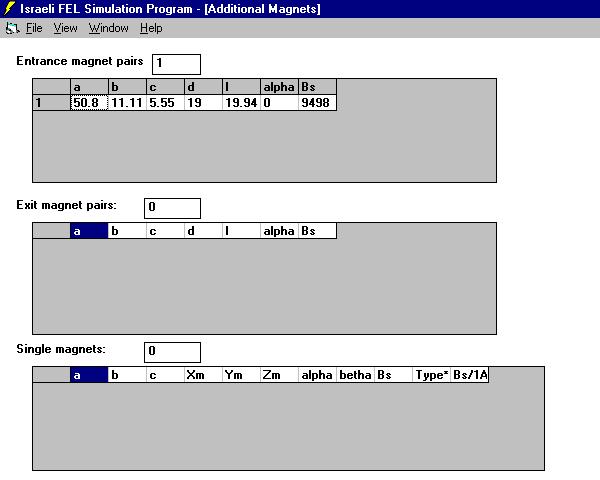Click exit table column header Bs
600x480 pixels.
pyautogui.click(x=317, y=231)
